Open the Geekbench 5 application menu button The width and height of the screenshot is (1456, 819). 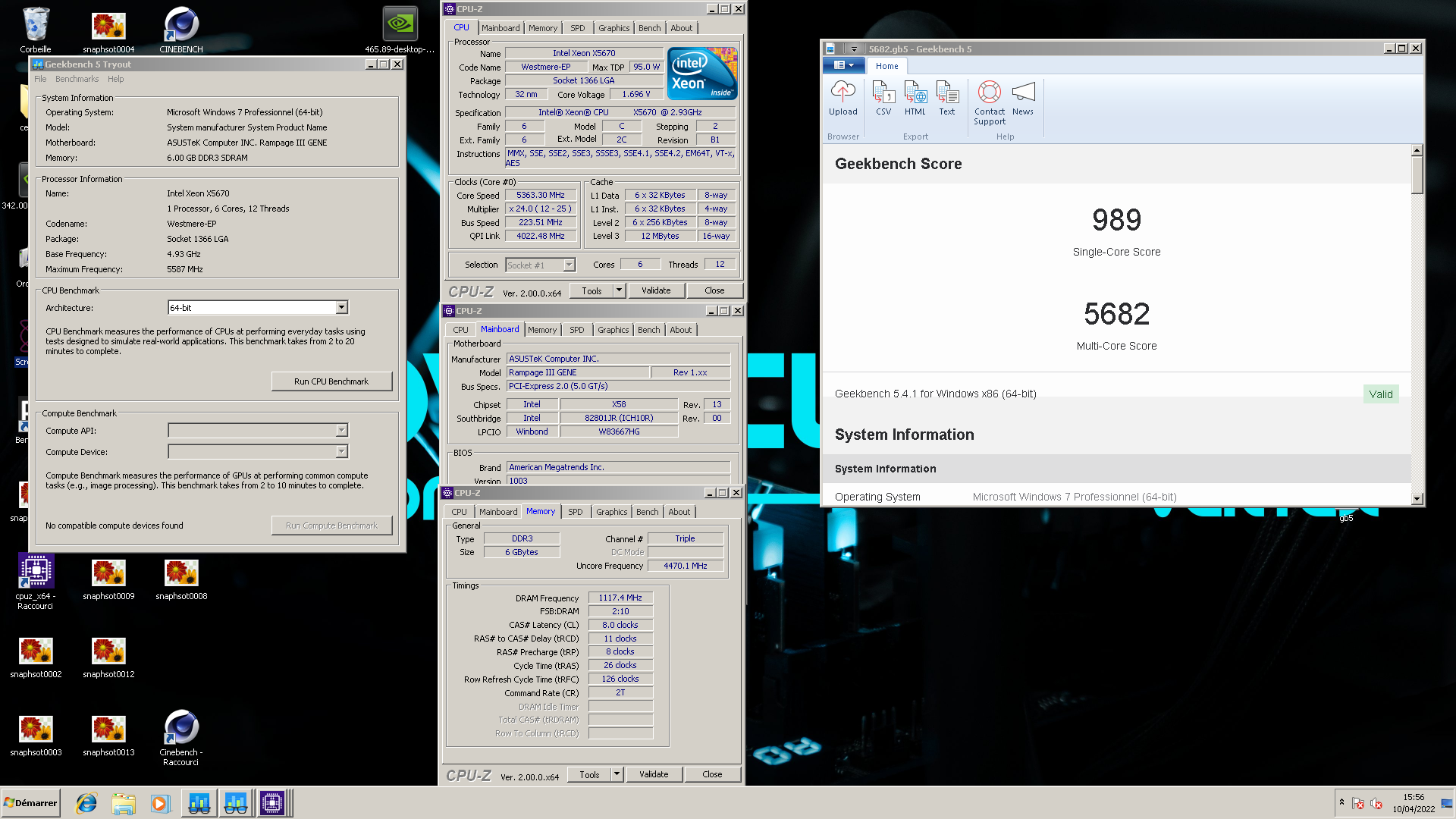coord(843,65)
